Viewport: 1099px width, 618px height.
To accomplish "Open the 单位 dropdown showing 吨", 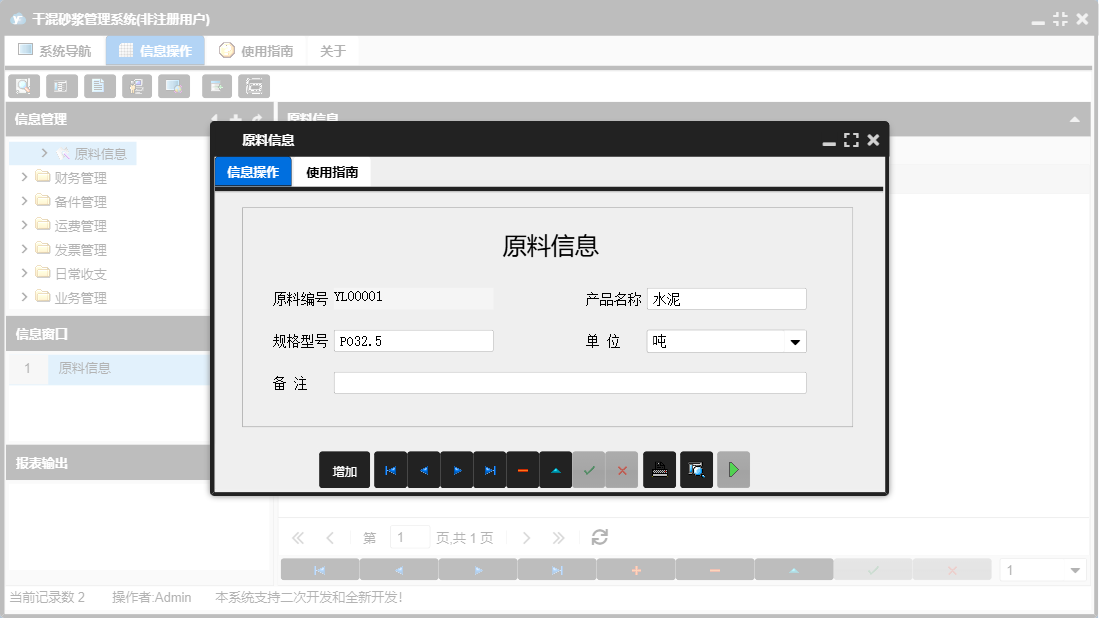I will click(x=797, y=341).
